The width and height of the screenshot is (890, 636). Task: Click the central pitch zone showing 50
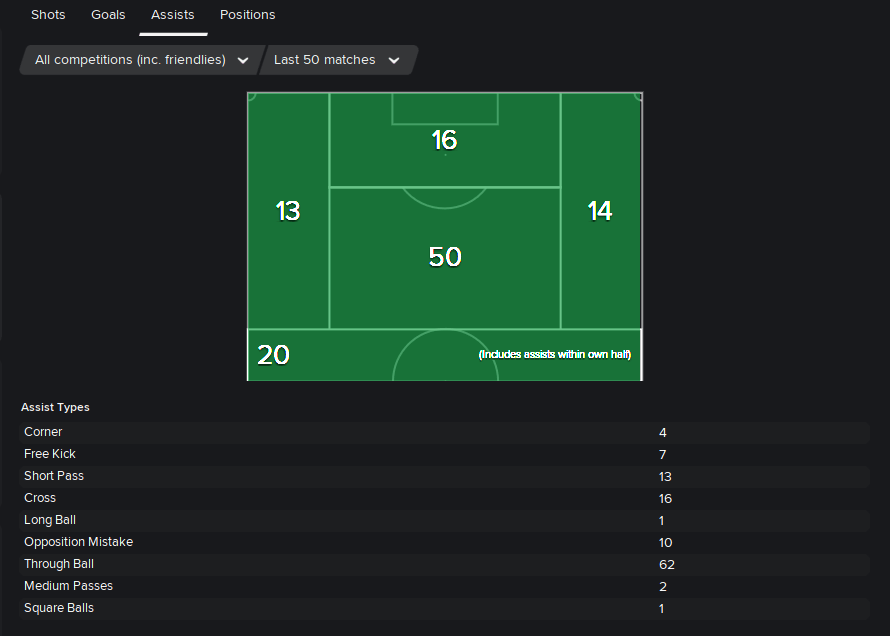444,256
